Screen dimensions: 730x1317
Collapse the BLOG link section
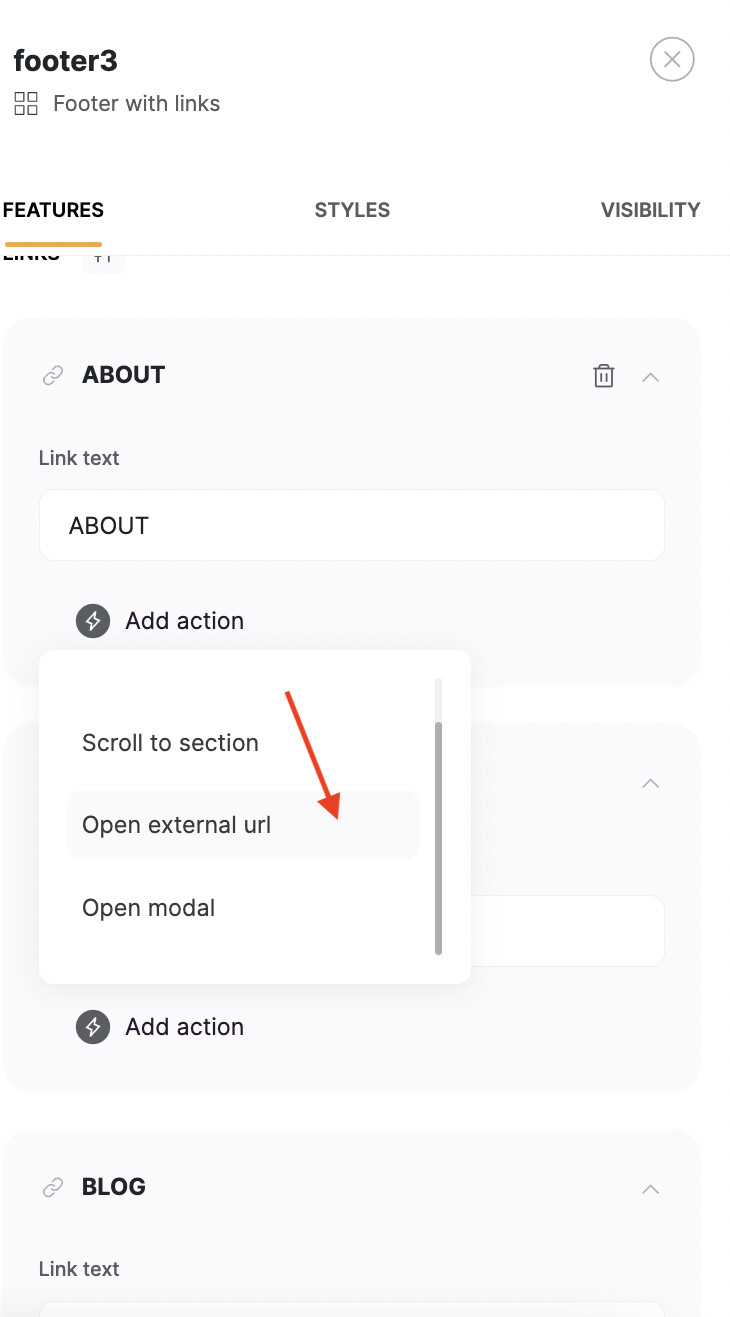(x=651, y=1189)
